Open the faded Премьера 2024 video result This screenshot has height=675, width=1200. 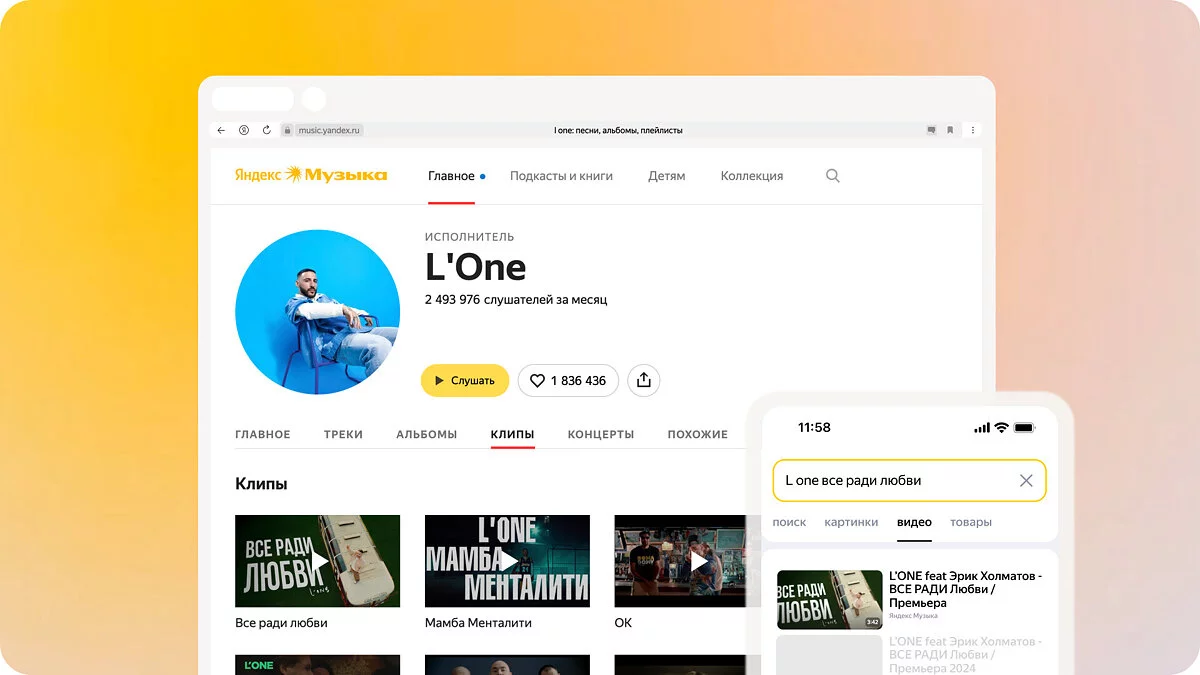coord(965,654)
